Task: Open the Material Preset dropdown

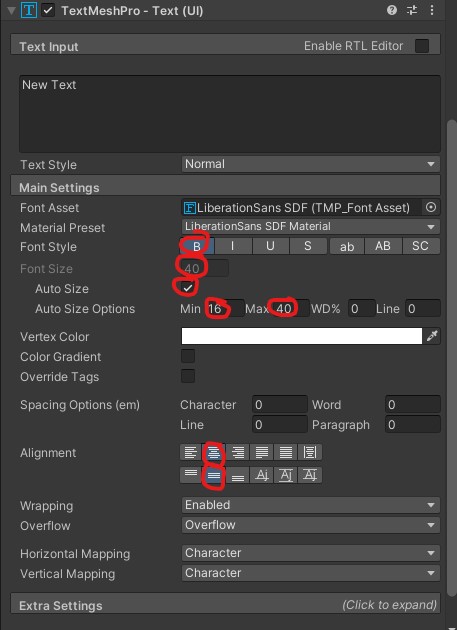Action: coord(310,227)
